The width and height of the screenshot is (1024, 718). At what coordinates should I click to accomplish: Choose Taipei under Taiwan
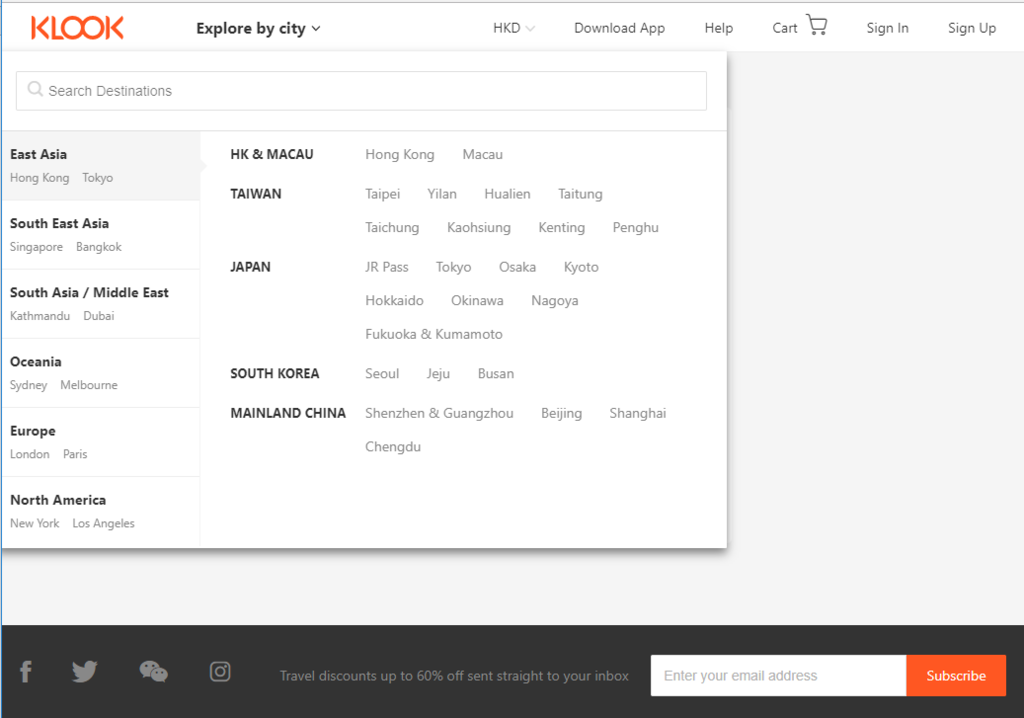click(x=383, y=194)
